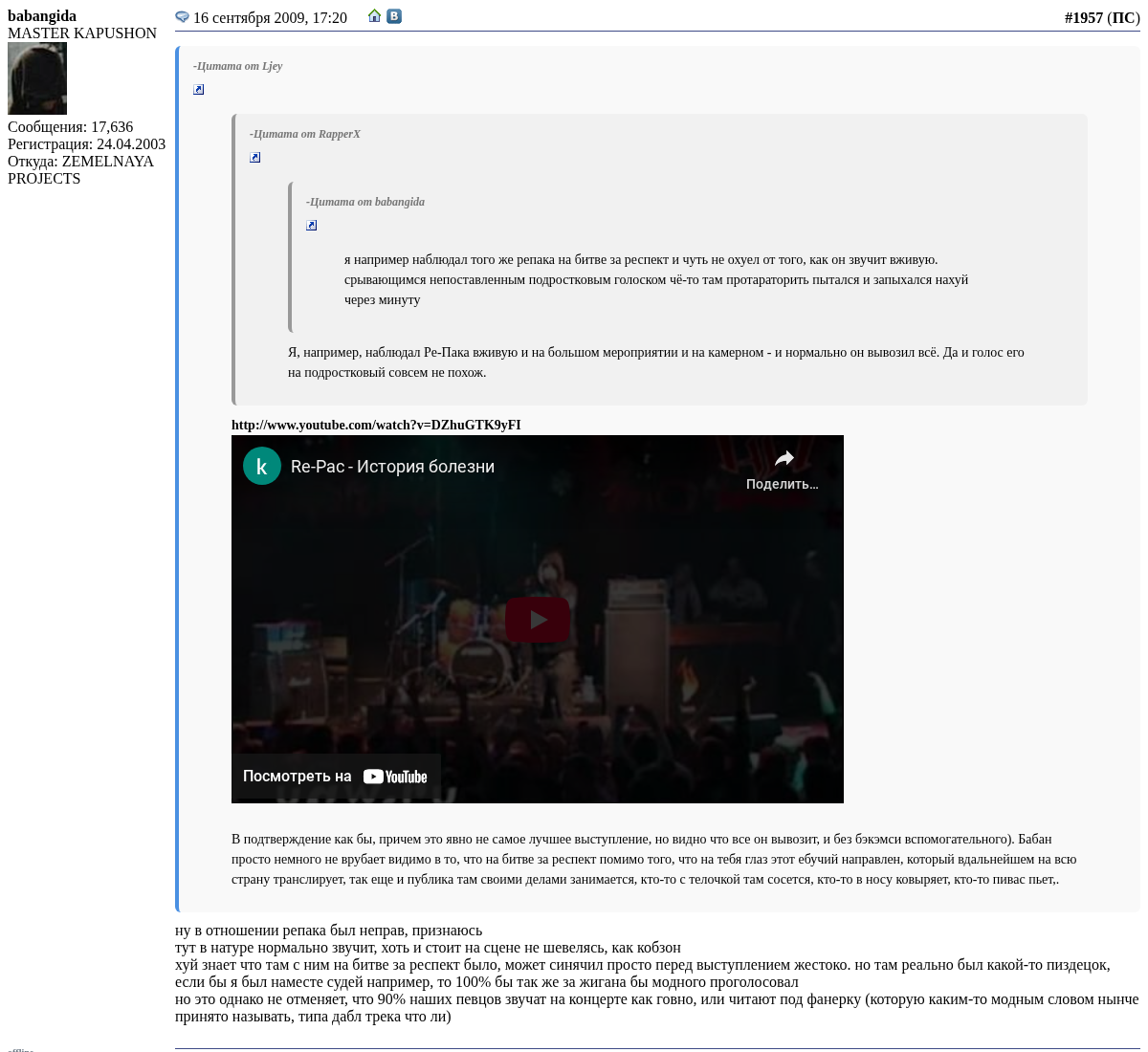The image size is (1148, 1052).
Task: Follow arrow icon under babangida quote header
Action: click(312, 226)
